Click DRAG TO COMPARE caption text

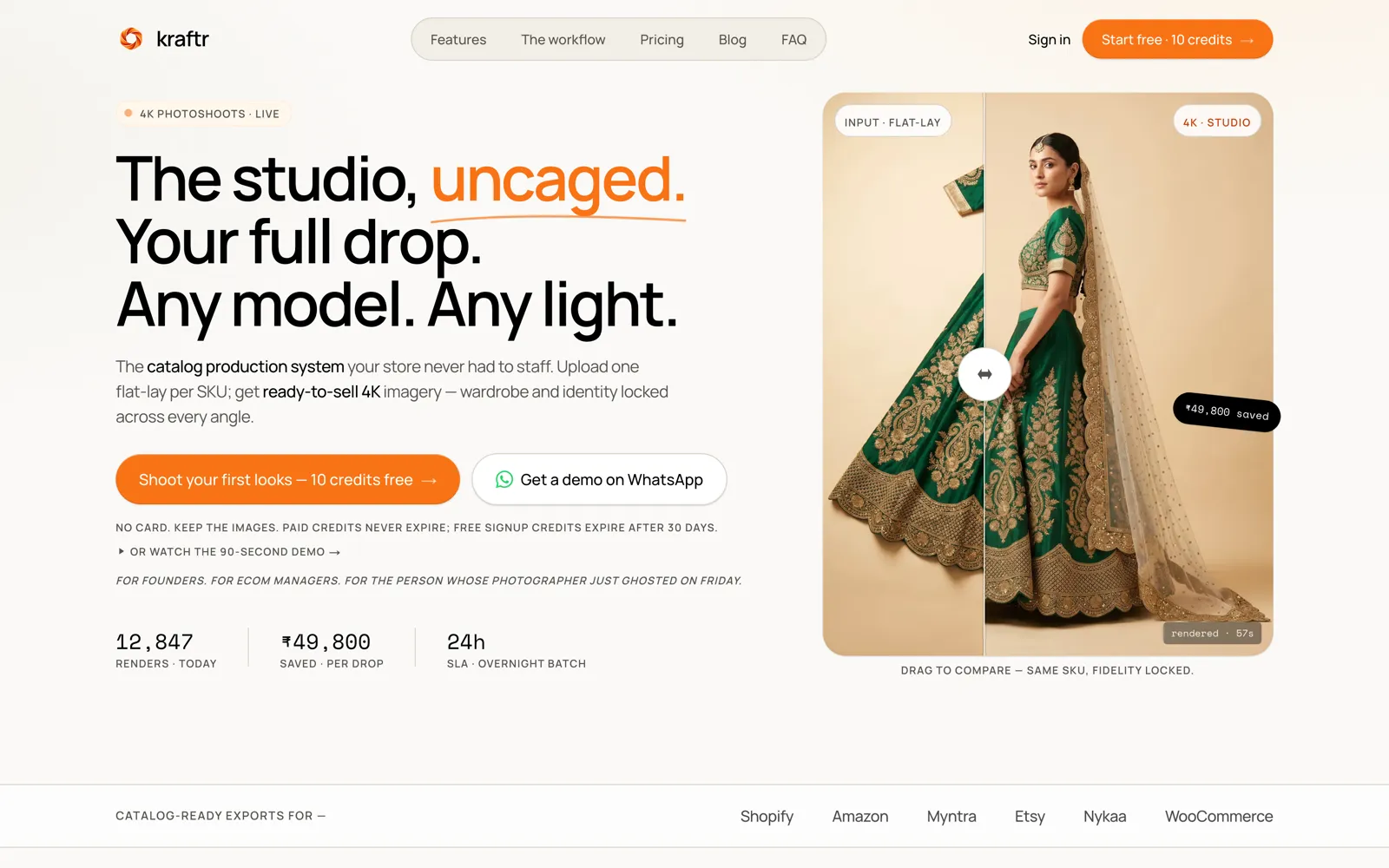pyautogui.click(x=1047, y=670)
